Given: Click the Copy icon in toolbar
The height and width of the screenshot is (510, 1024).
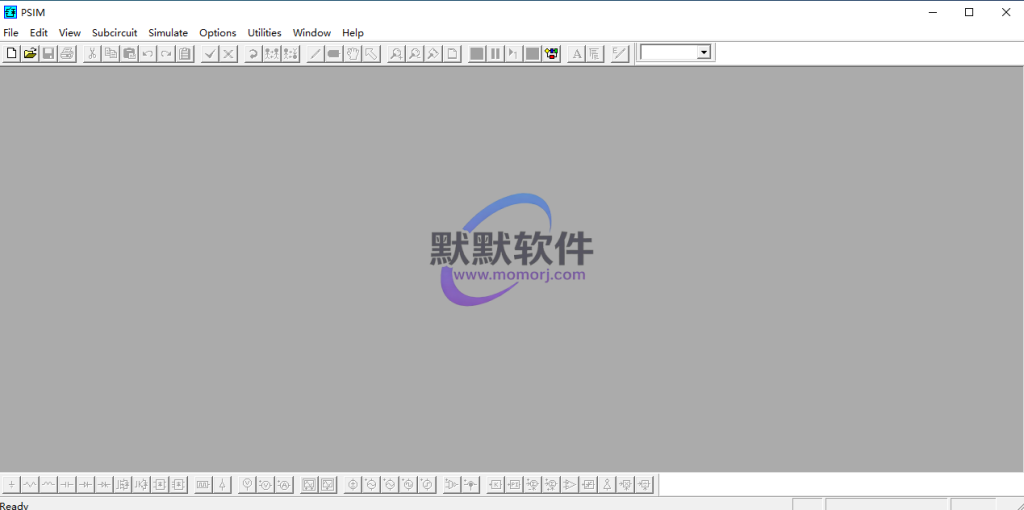Looking at the screenshot, I should coord(111,54).
